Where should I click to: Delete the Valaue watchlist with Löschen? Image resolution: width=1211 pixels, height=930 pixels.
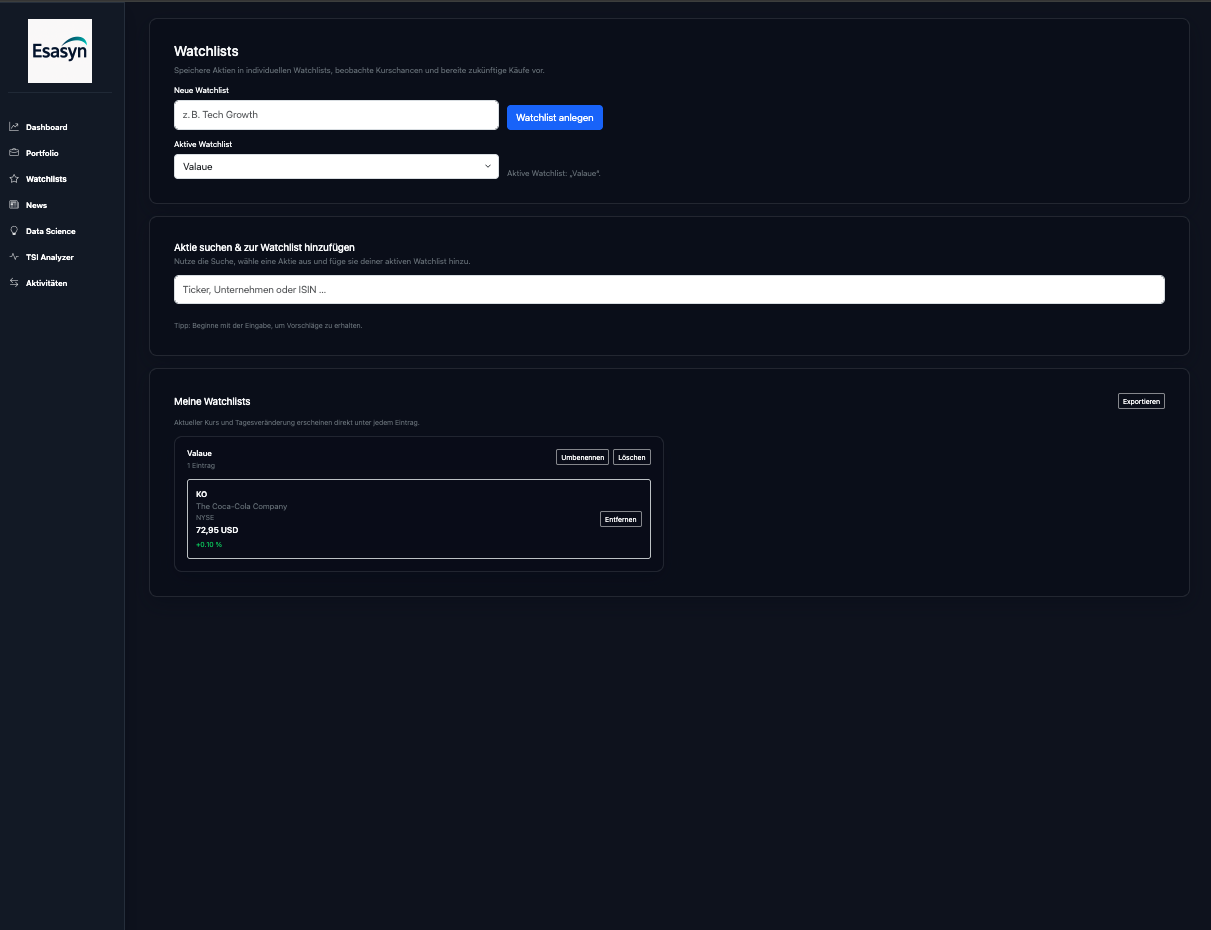click(x=631, y=457)
